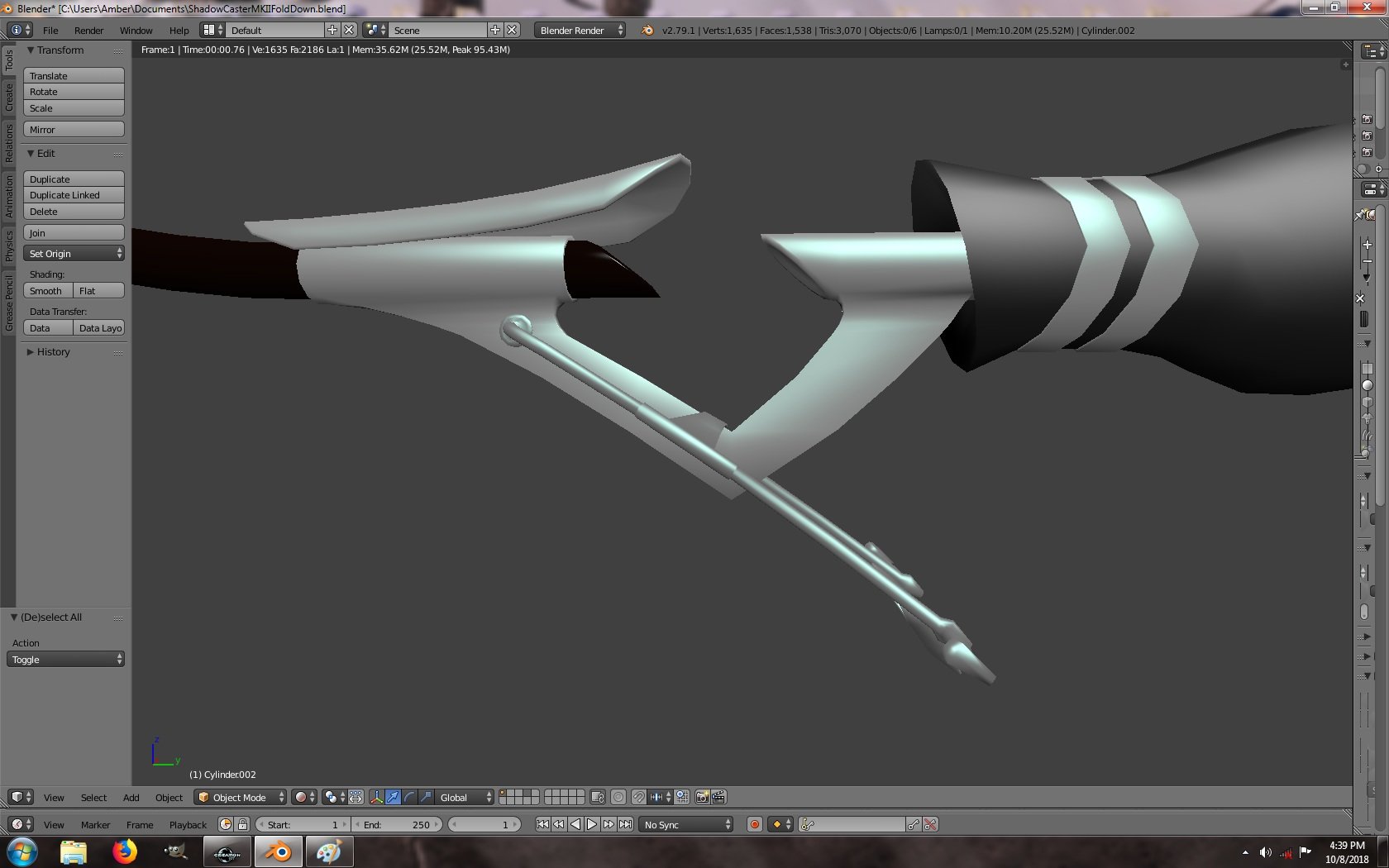This screenshot has width=1389, height=868.
Task: Play the animation in reverse
Action: tap(575, 824)
